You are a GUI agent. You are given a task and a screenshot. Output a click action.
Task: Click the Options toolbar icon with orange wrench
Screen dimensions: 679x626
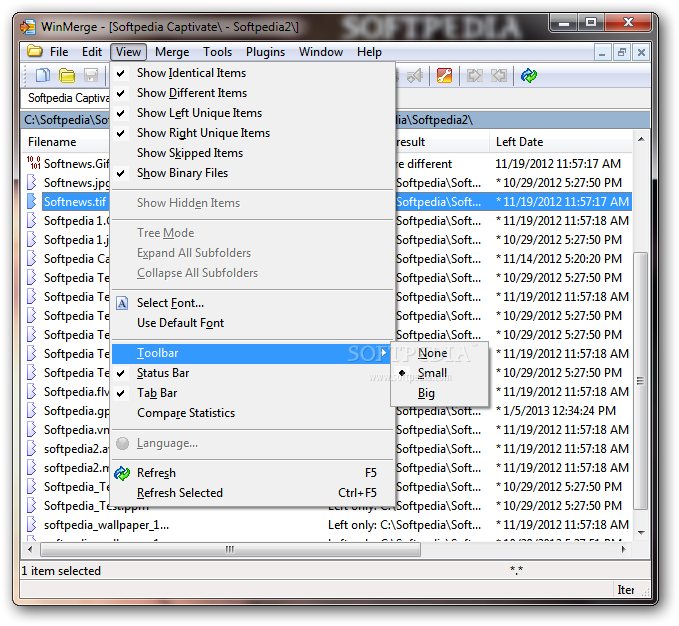click(x=444, y=75)
